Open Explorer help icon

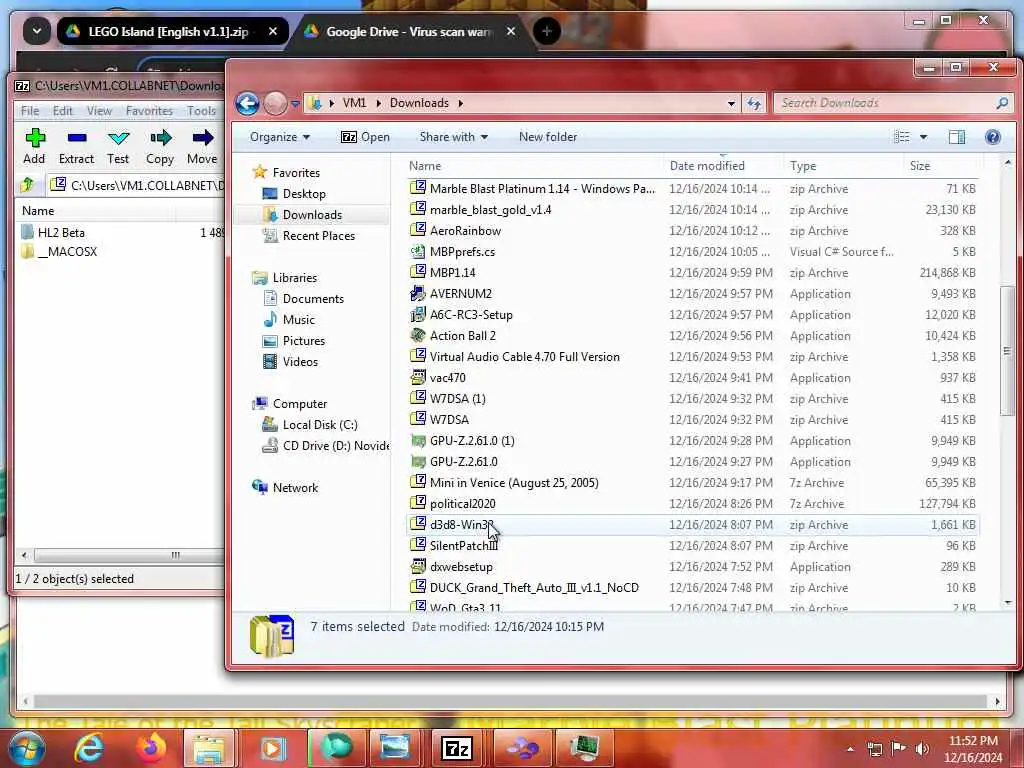tap(993, 137)
